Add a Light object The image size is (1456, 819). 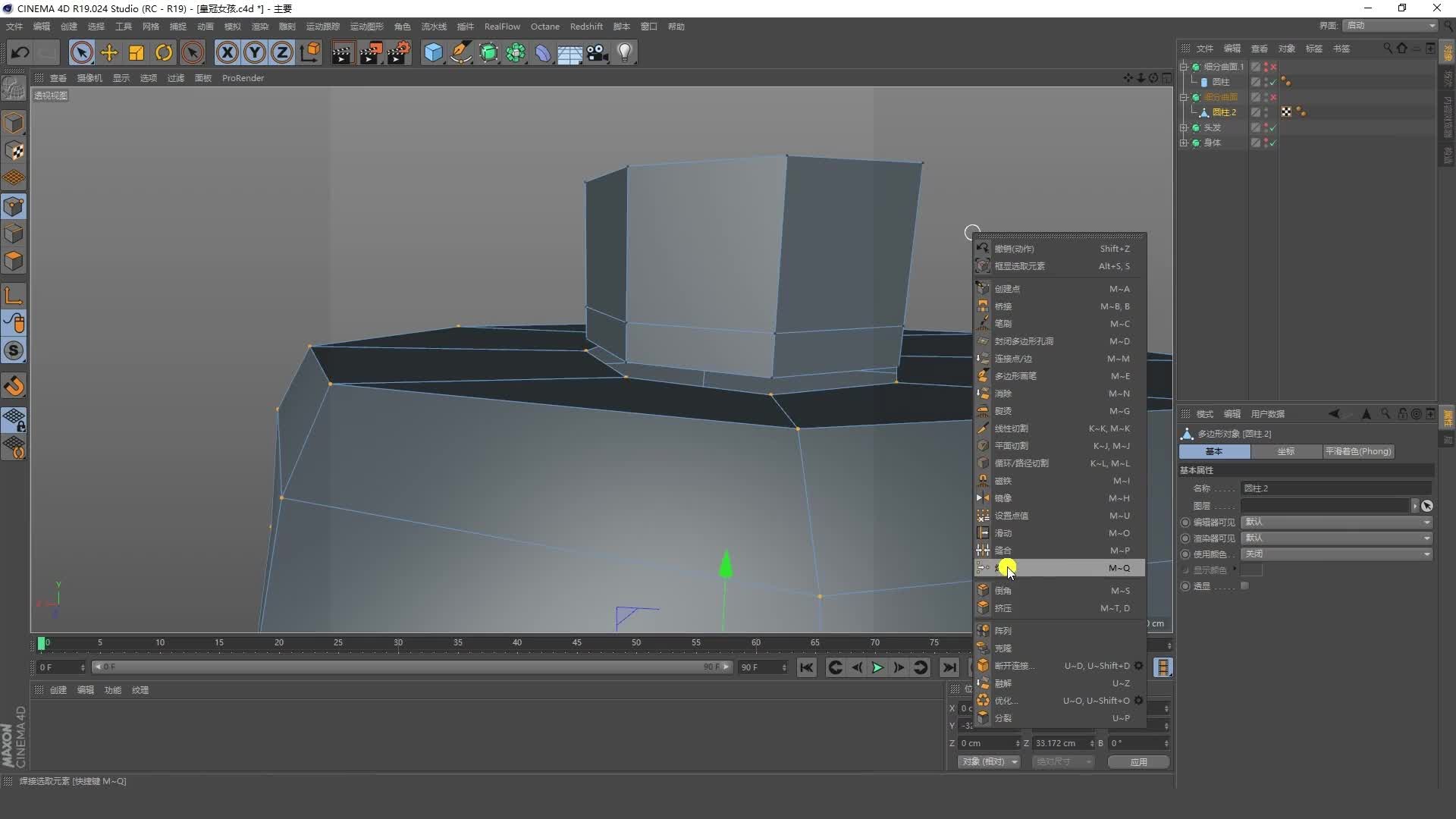[x=625, y=52]
